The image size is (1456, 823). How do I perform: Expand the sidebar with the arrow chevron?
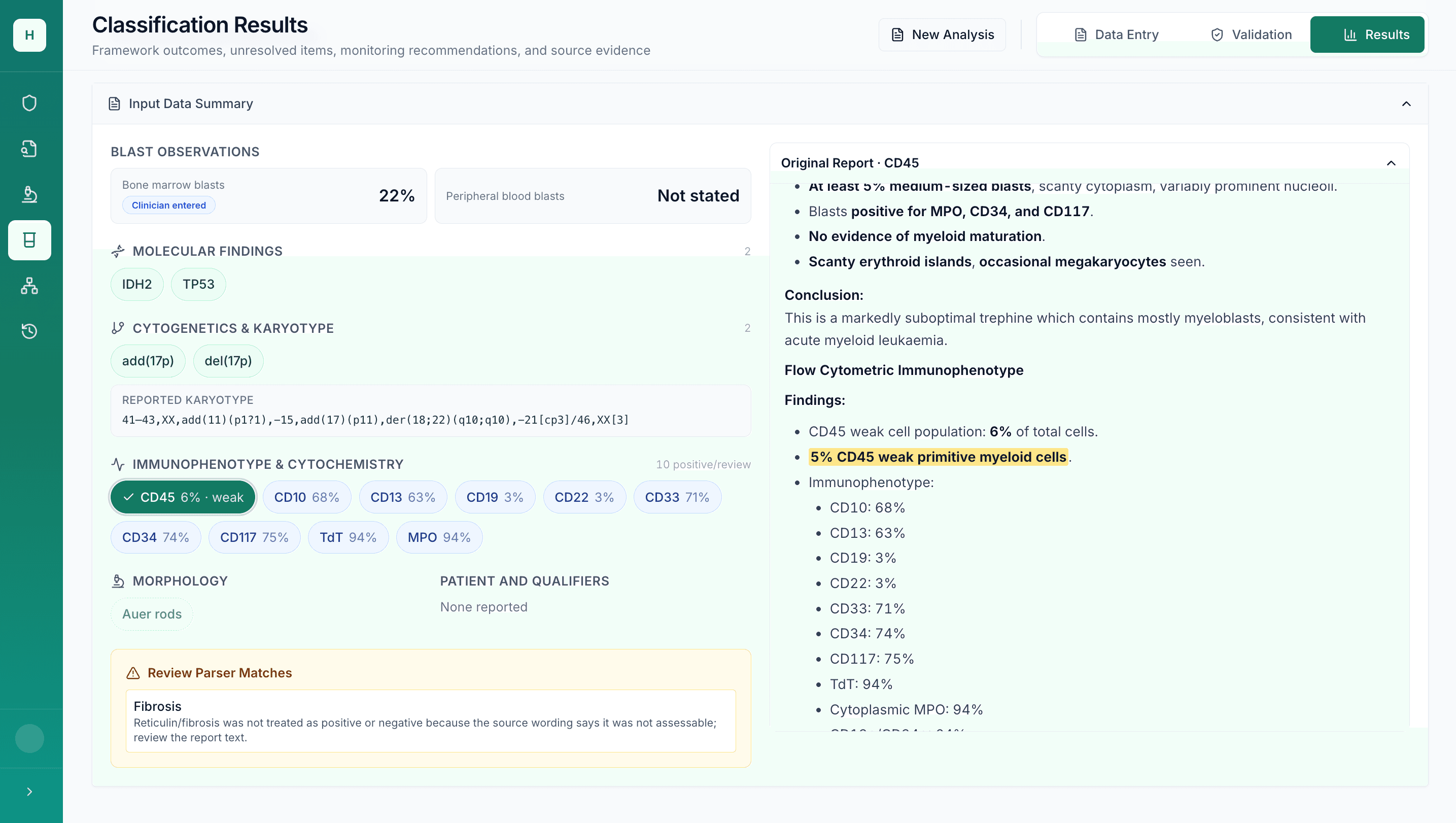click(29, 792)
